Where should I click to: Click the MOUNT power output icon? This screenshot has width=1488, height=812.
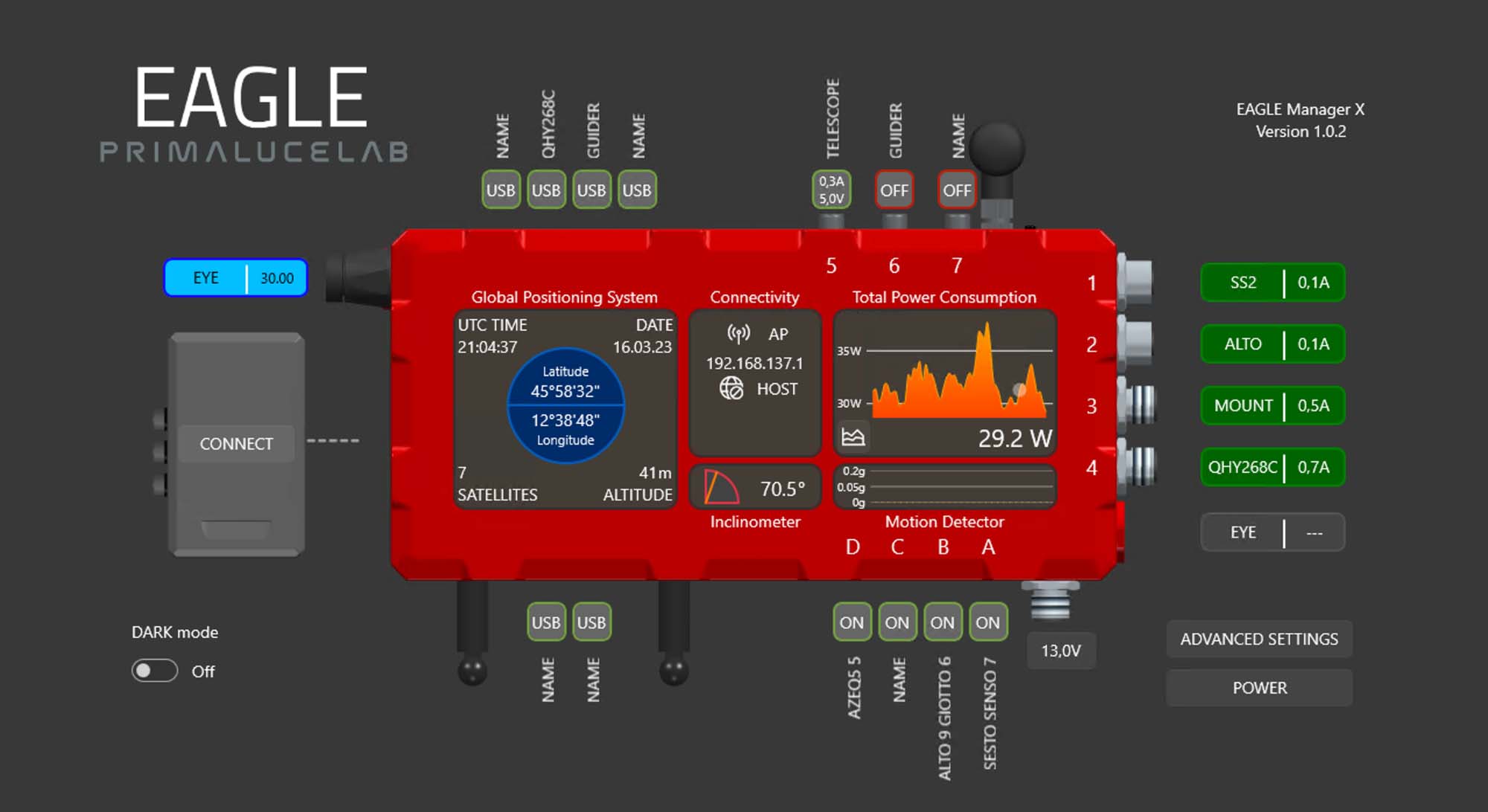(x=1270, y=405)
